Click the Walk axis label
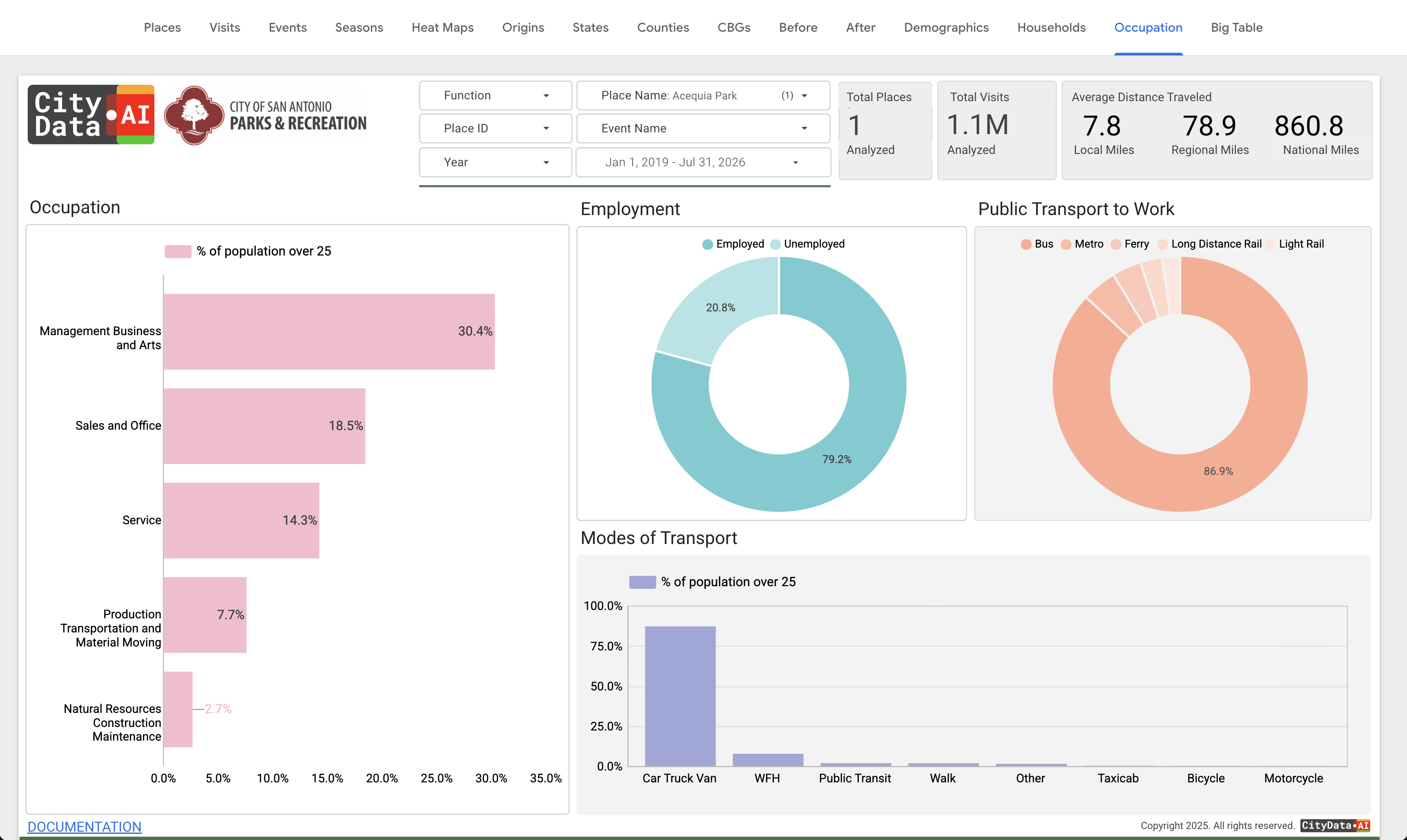The width and height of the screenshot is (1407, 840). (943, 778)
